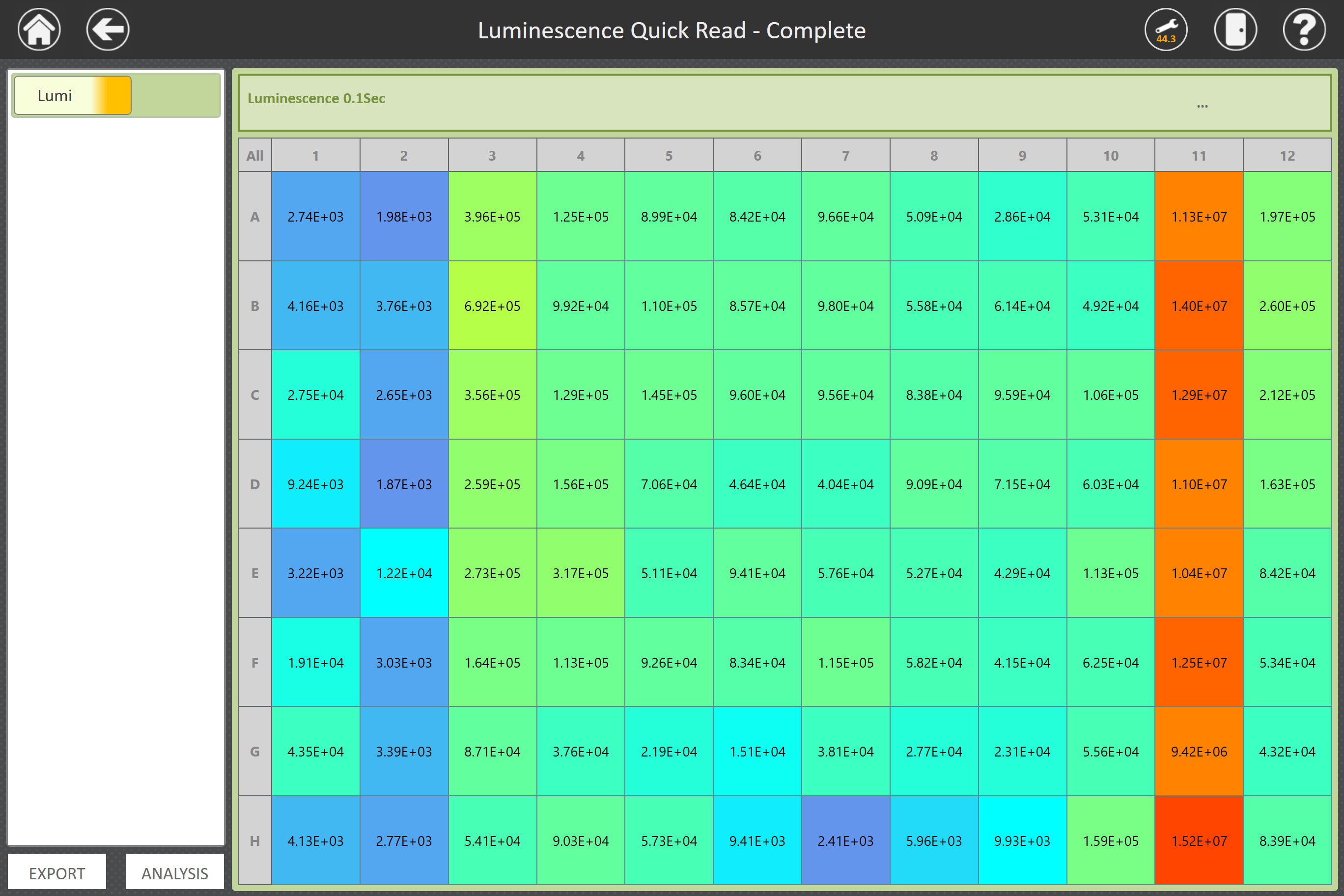The height and width of the screenshot is (896, 1344).
Task: Click the well showing 2.41E+03
Action: (845, 840)
